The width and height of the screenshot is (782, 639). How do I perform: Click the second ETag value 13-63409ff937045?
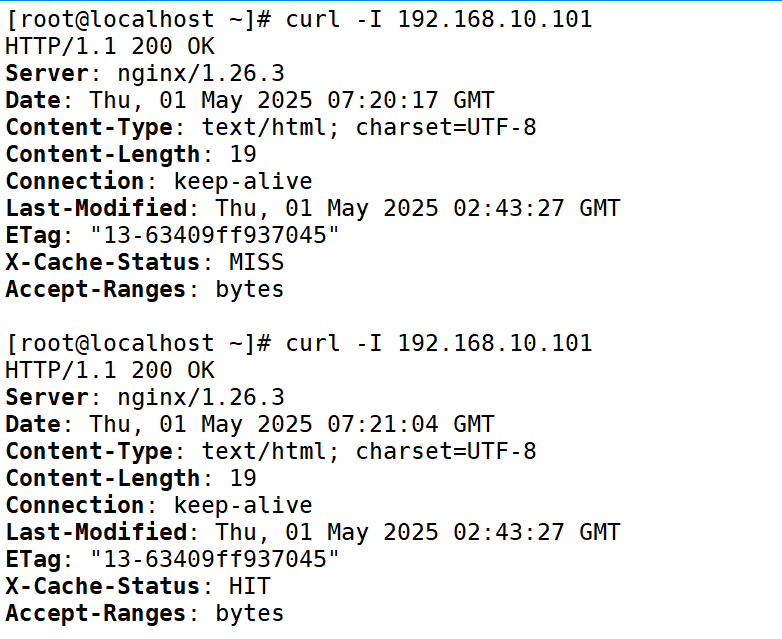214,559
